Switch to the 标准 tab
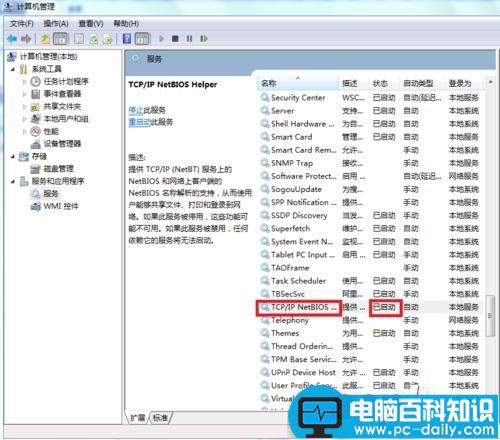The image size is (500, 440). [160, 418]
